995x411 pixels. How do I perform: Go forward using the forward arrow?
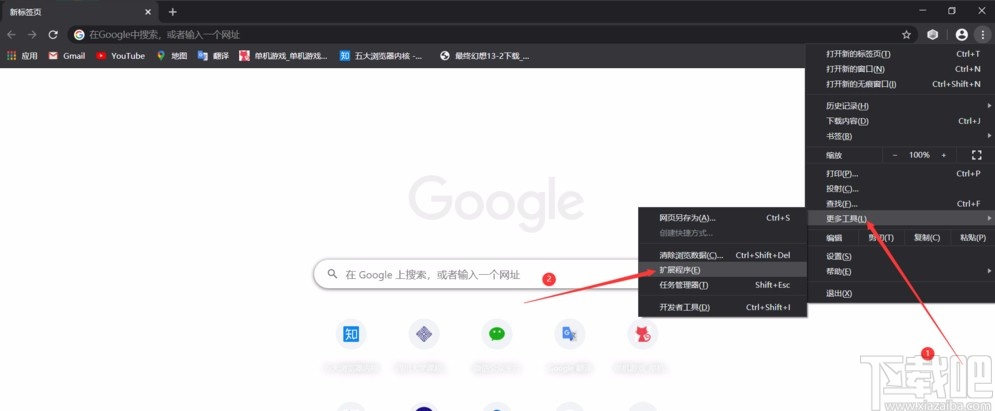32,35
